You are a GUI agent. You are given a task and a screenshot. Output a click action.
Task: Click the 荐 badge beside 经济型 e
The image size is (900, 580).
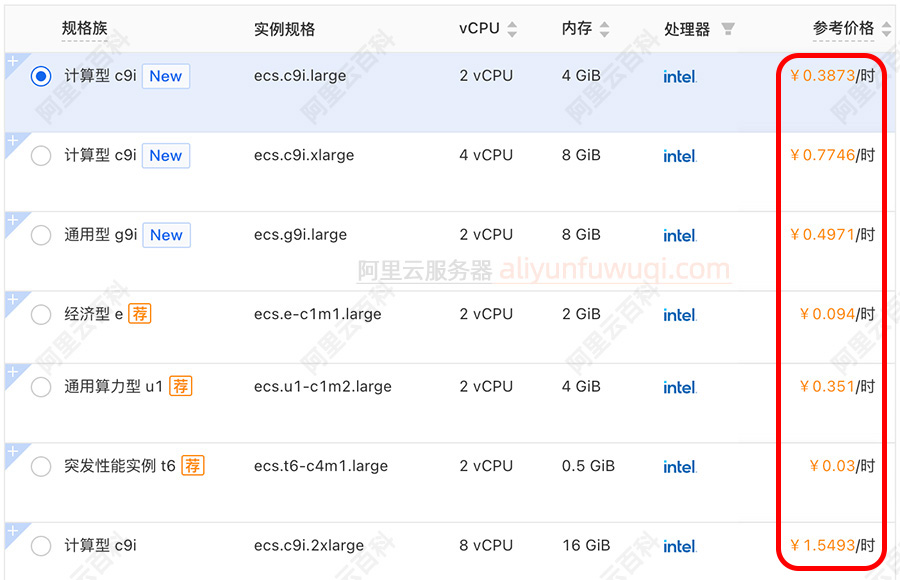pos(139,313)
